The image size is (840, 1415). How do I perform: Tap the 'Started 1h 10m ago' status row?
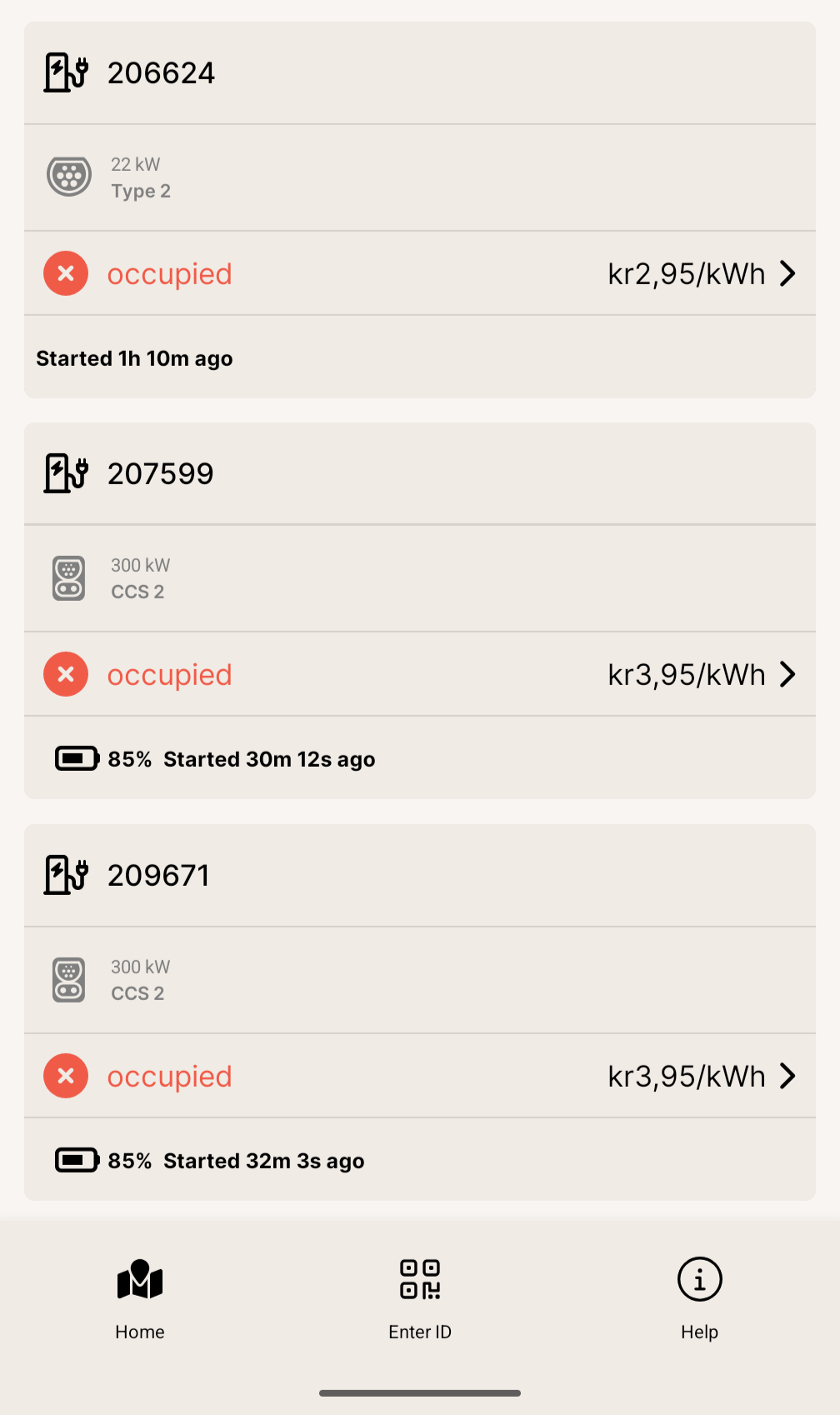(x=134, y=358)
